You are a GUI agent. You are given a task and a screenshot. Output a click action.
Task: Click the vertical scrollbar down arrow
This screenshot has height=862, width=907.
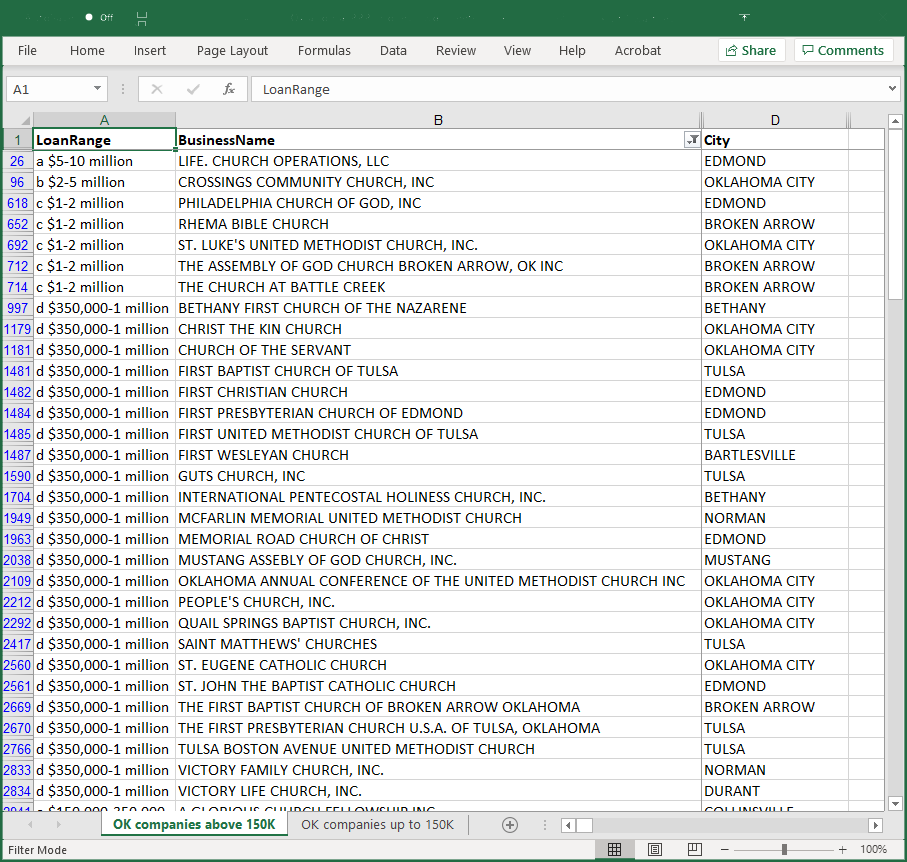pyautogui.click(x=895, y=803)
